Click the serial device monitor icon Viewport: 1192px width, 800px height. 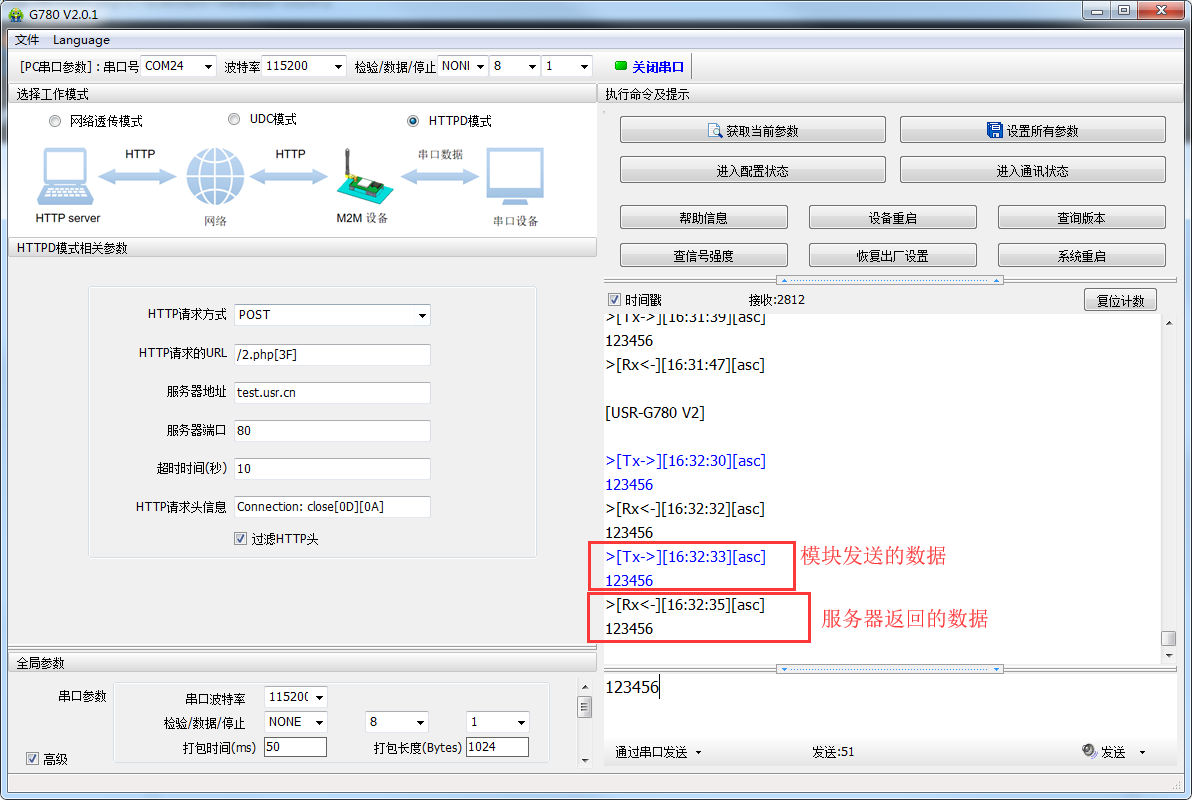514,177
